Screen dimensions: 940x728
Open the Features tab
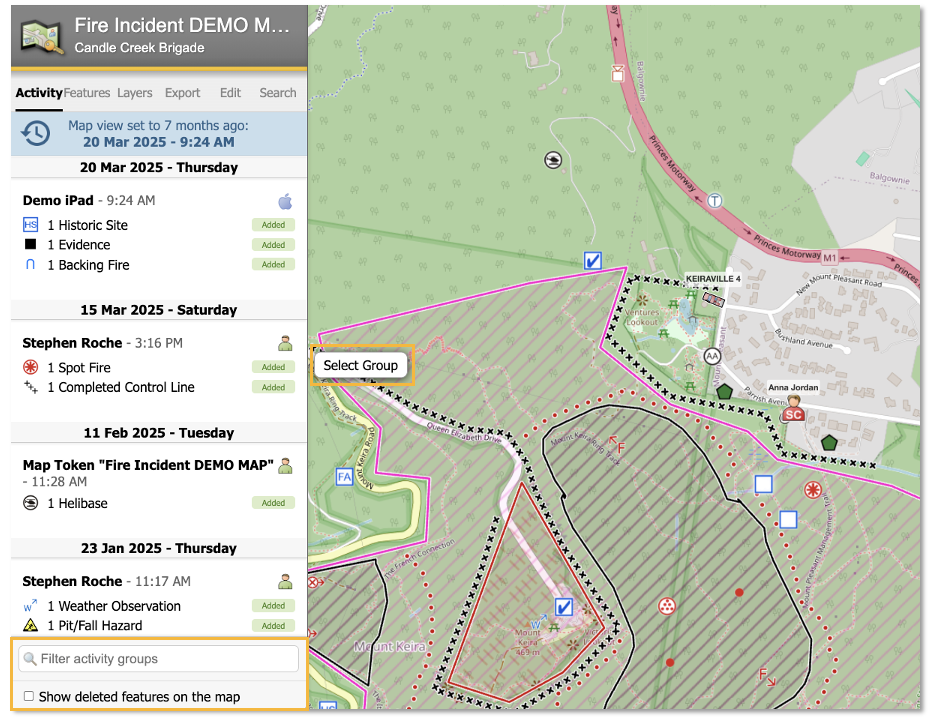pos(87,93)
